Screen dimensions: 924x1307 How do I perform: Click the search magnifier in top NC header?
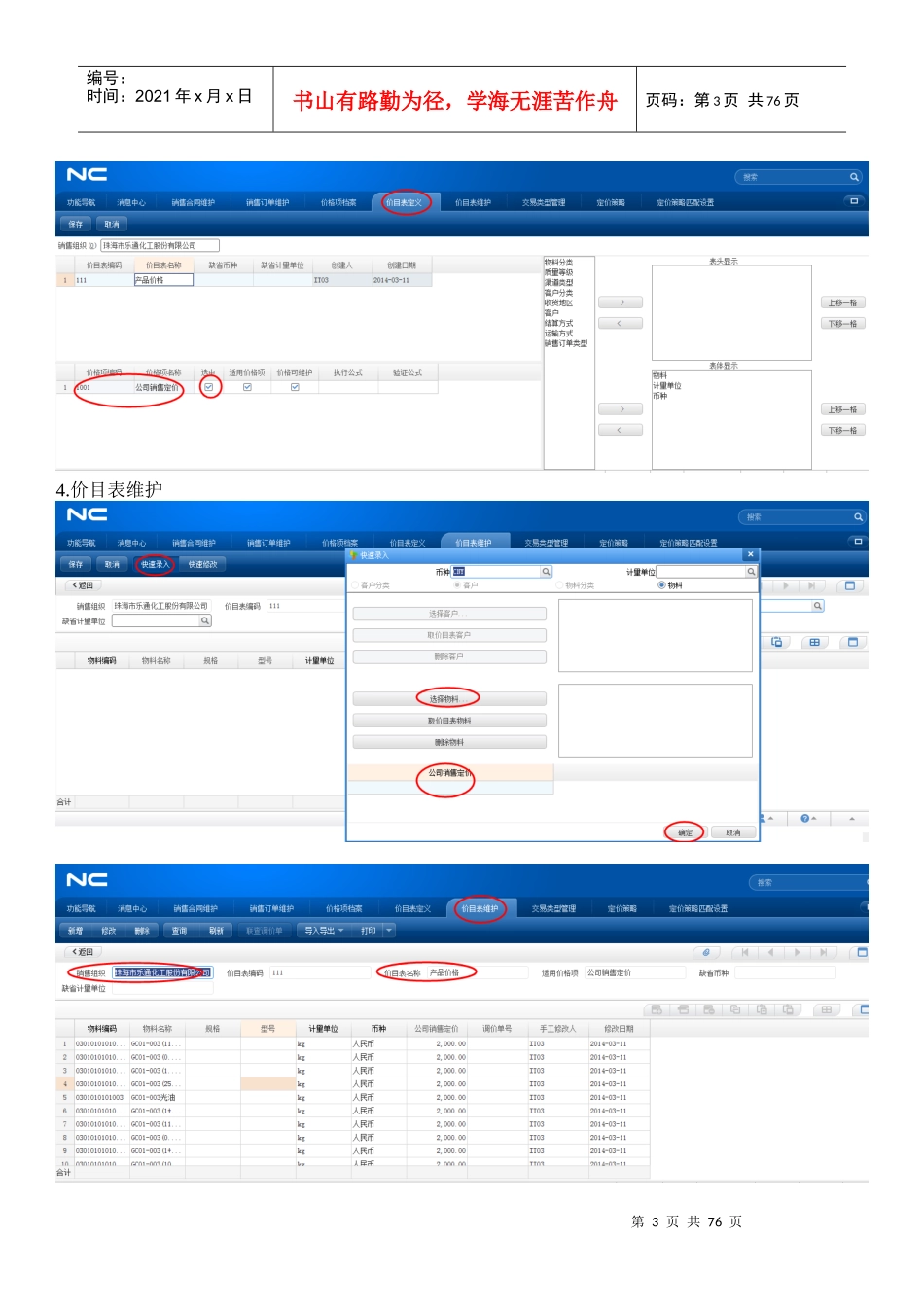854,177
